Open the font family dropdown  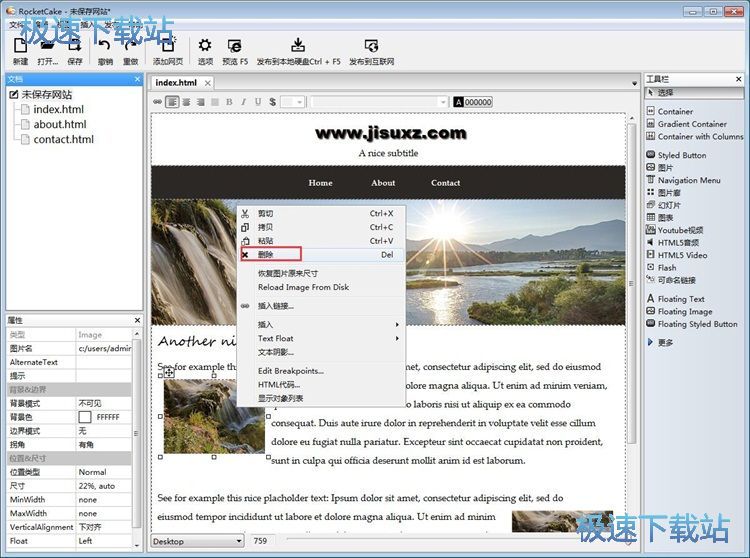(x=379, y=102)
